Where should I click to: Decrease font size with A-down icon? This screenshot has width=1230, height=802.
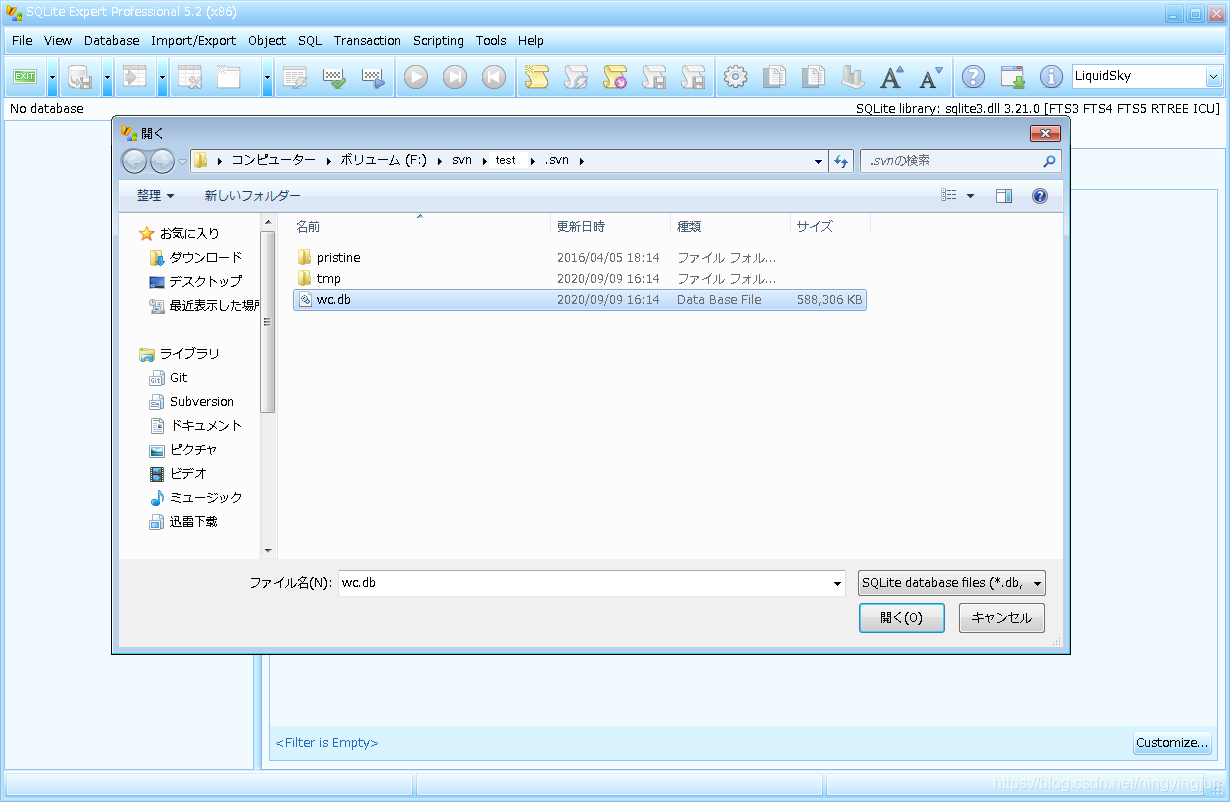click(931, 77)
